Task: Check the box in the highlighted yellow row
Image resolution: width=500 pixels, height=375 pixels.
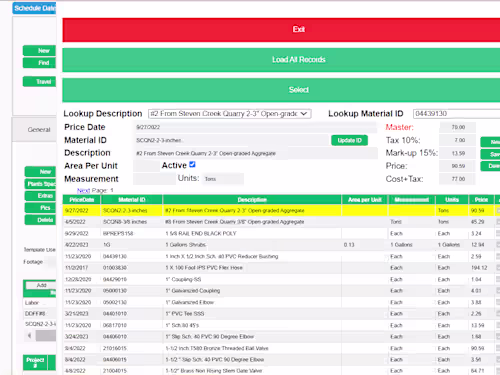Action: 498,210
